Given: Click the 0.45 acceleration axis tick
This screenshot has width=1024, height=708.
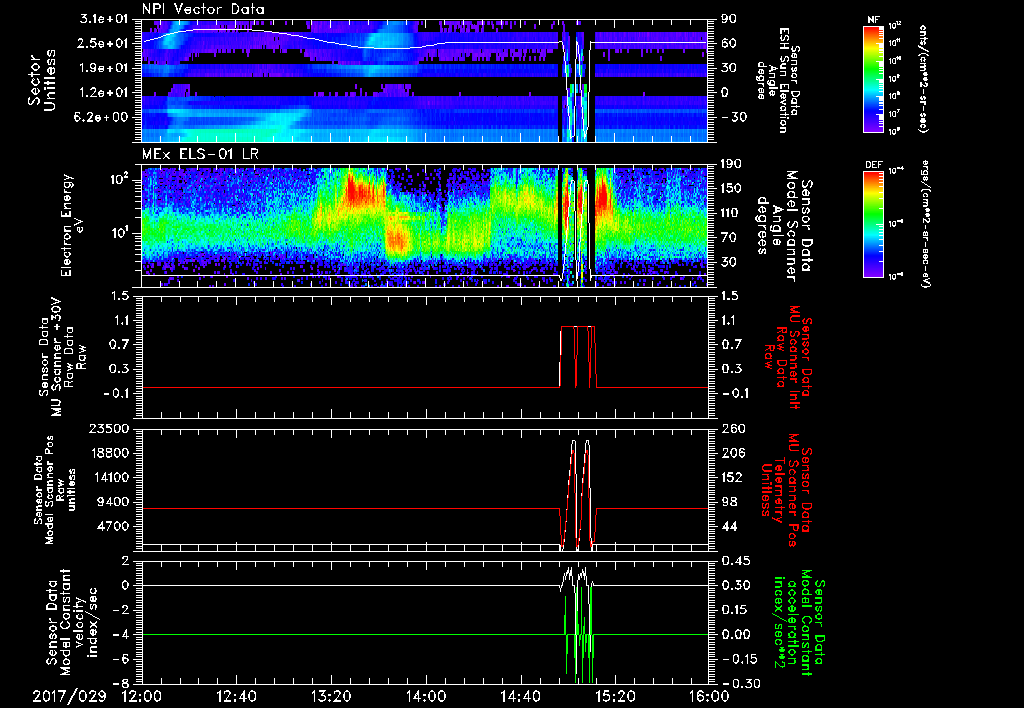Looking at the screenshot, I should click(x=735, y=560).
